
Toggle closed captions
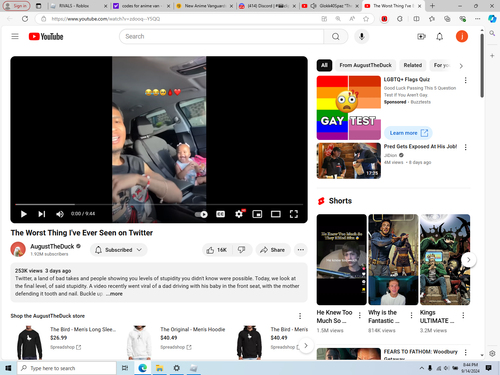tap(220, 214)
